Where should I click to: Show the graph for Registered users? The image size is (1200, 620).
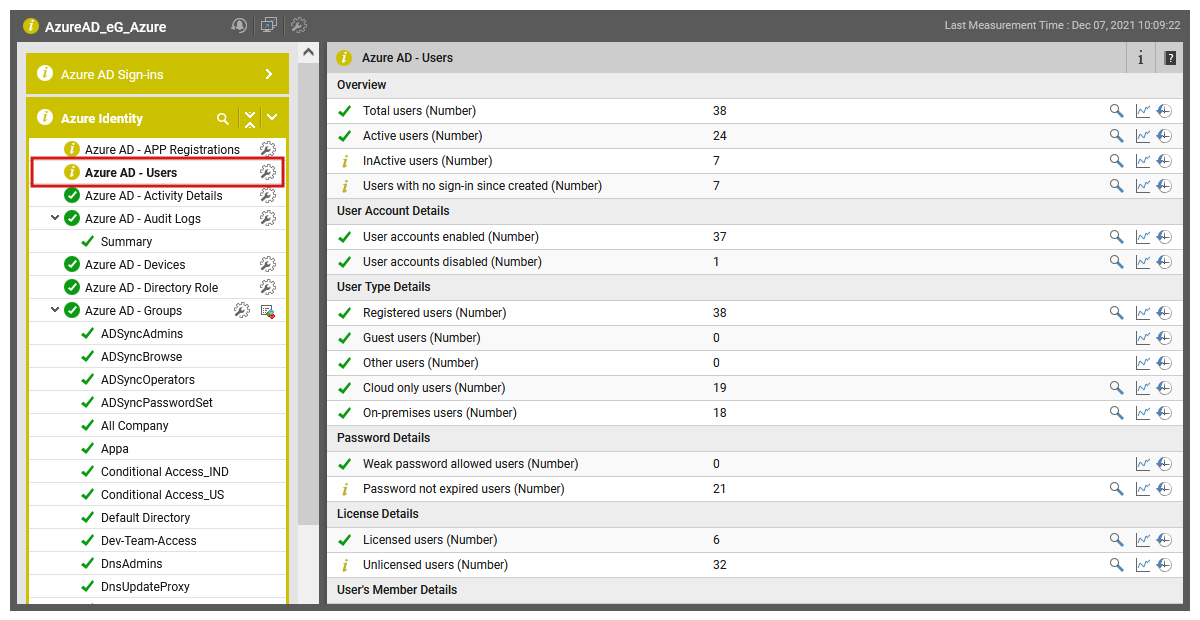[x=1143, y=313]
